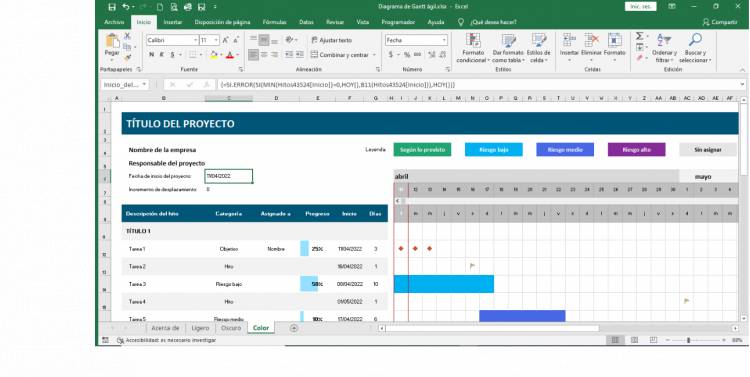The width and height of the screenshot is (750, 377).
Task: Apply red font color A
Action: coord(230,55)
